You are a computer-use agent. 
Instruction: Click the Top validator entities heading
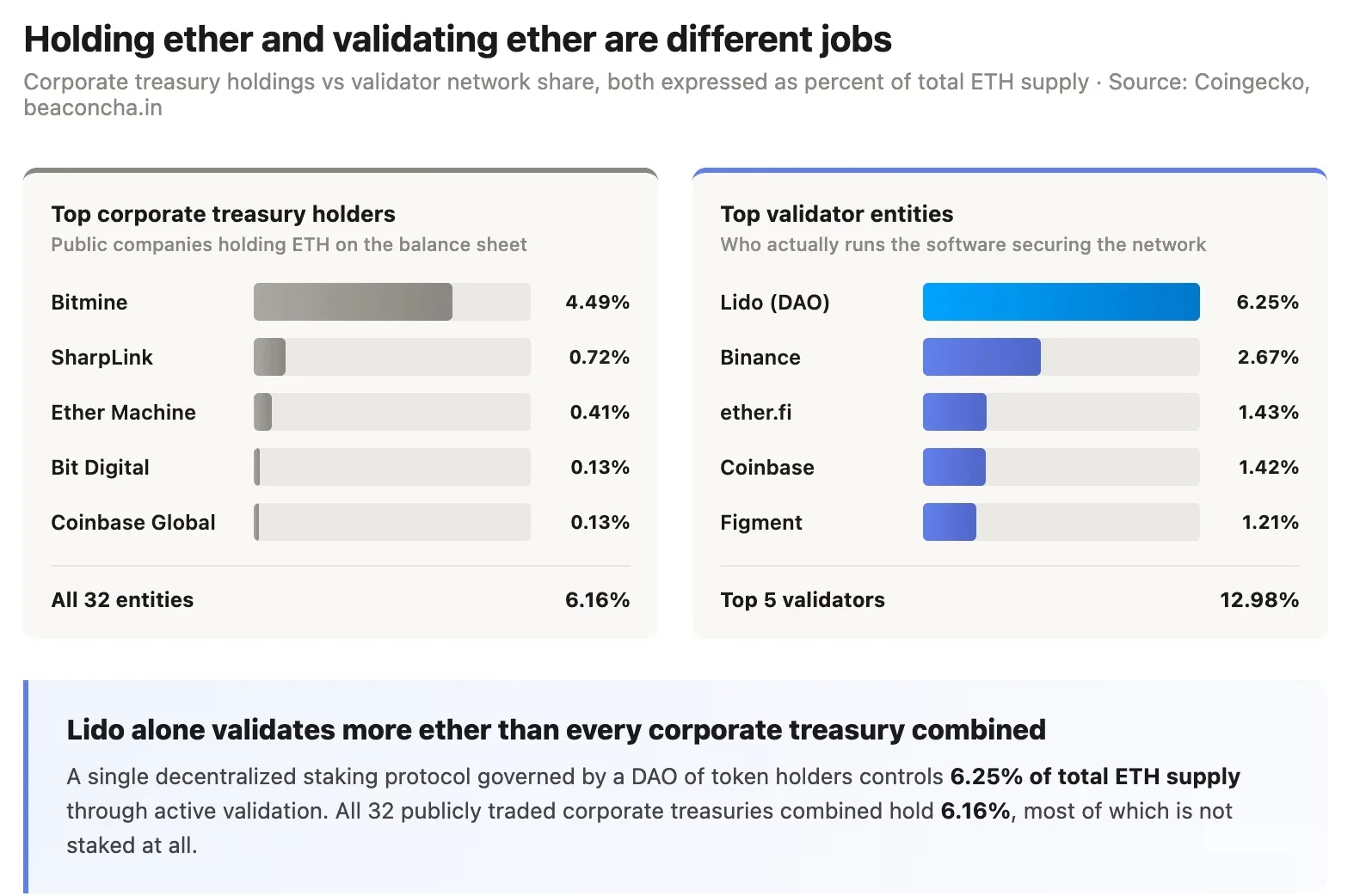click(x=836, y=214)
